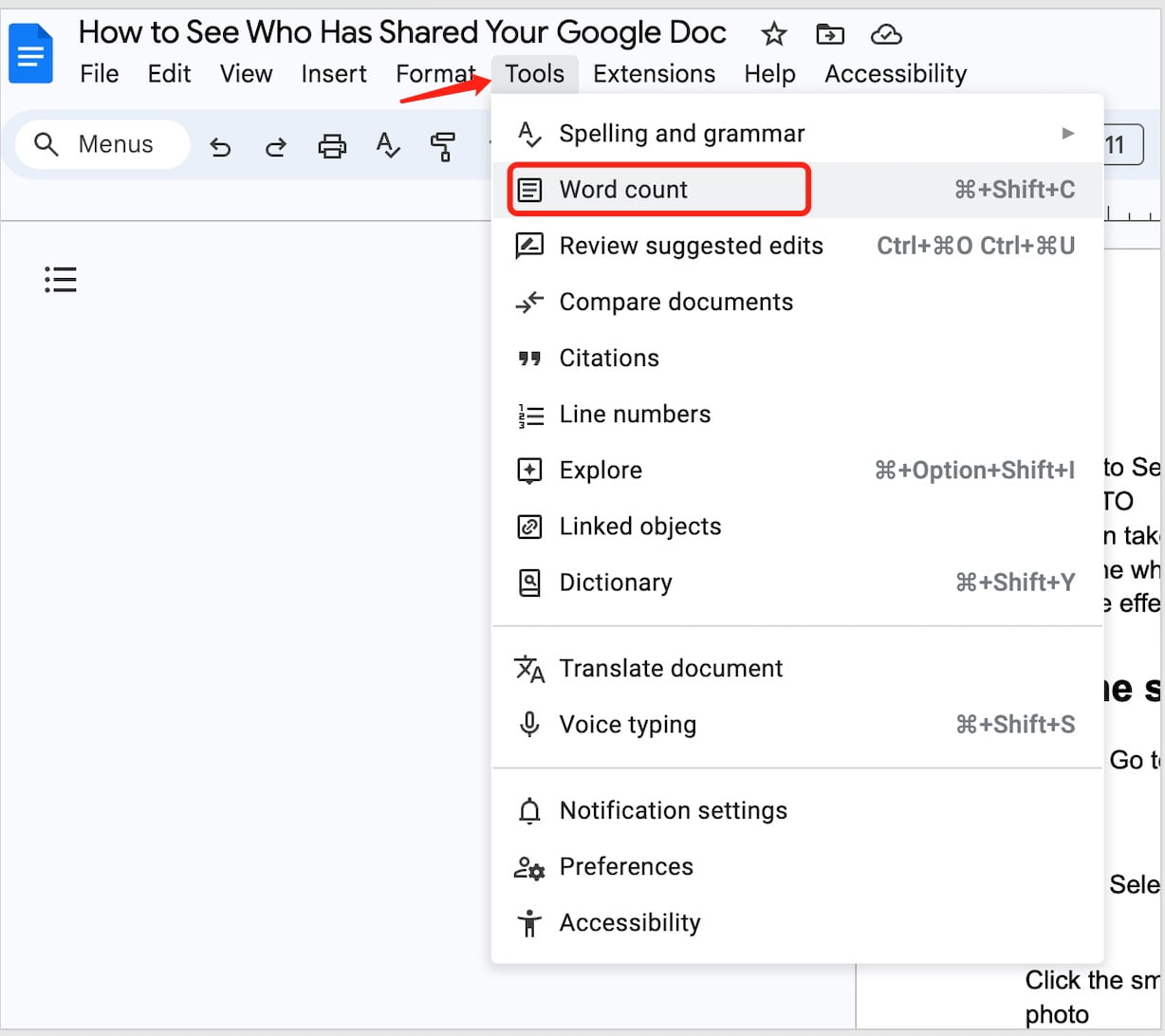
Task: Open Notification settings
Action: [x=798, y=810]
